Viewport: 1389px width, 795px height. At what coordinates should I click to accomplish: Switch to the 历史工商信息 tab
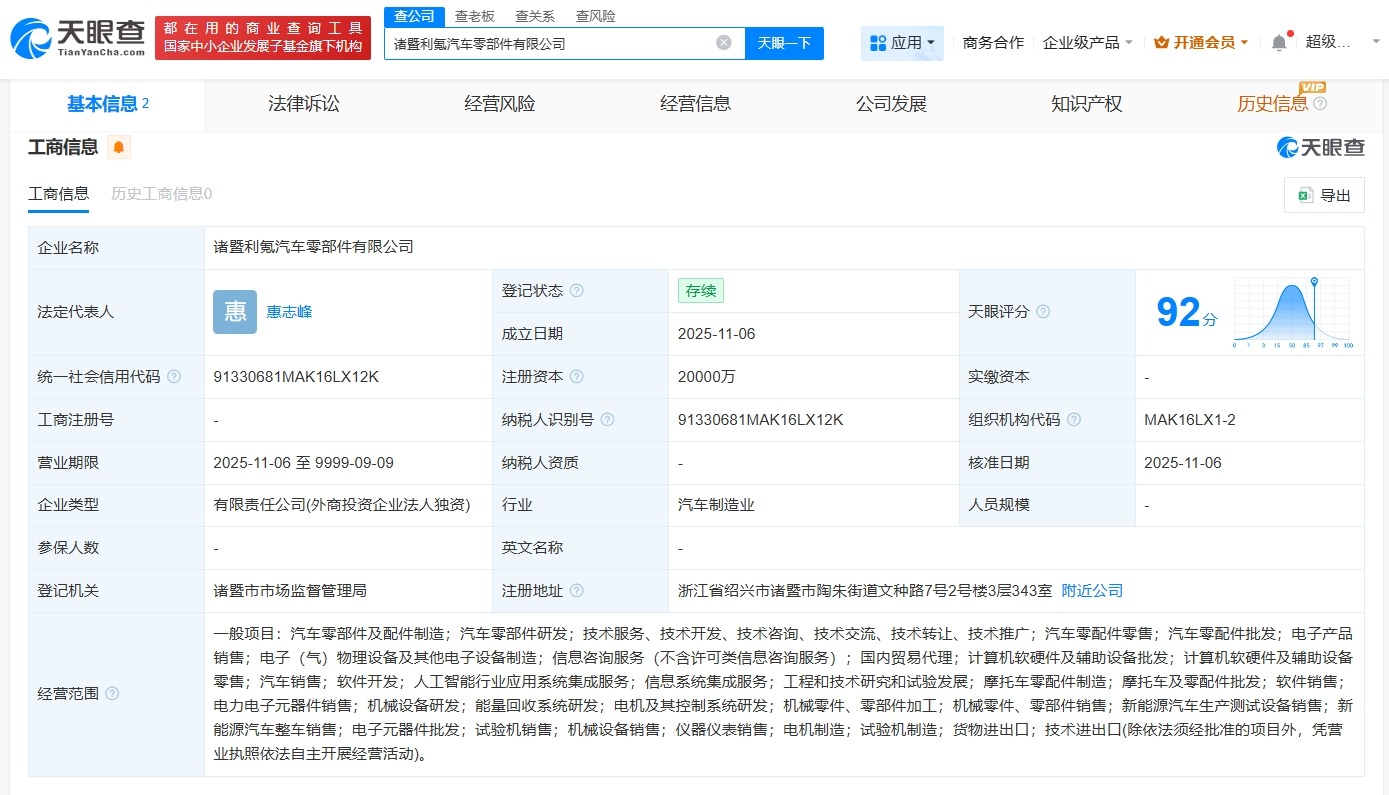coord(161,193)
